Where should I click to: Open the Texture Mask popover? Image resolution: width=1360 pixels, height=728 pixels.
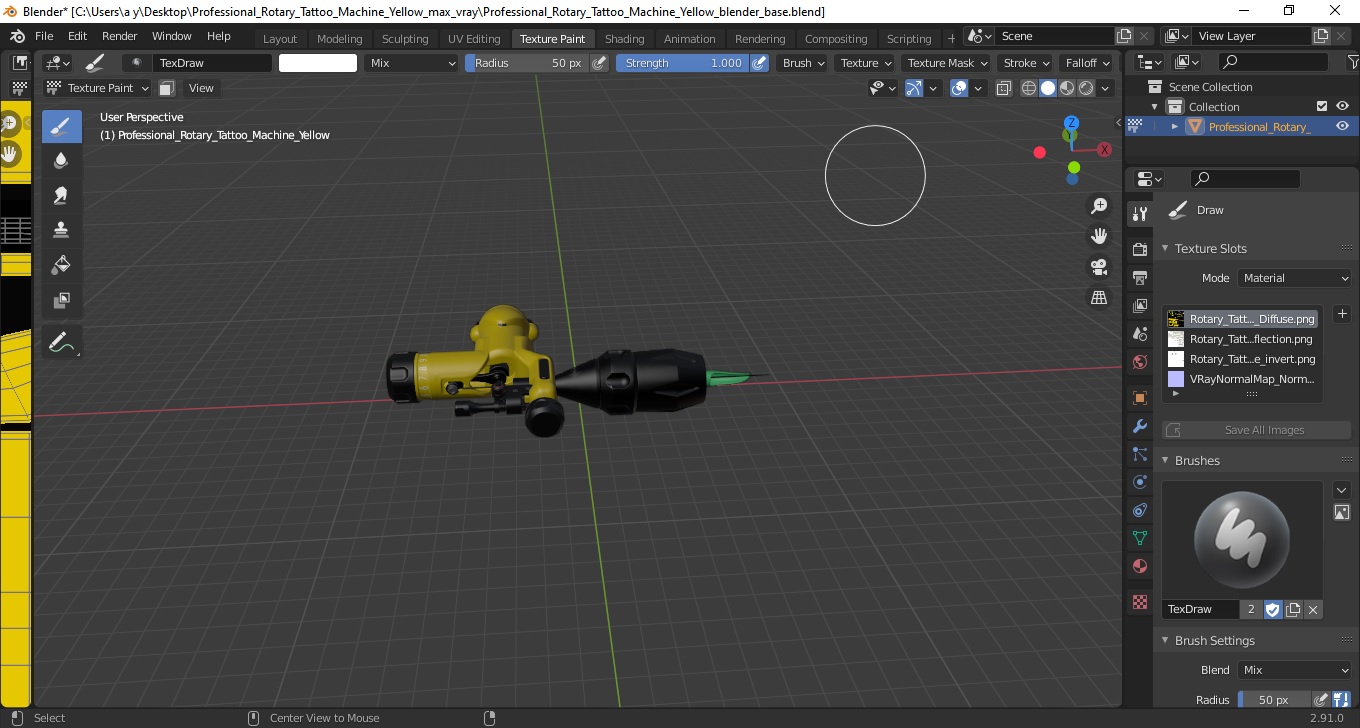[947, 63]
